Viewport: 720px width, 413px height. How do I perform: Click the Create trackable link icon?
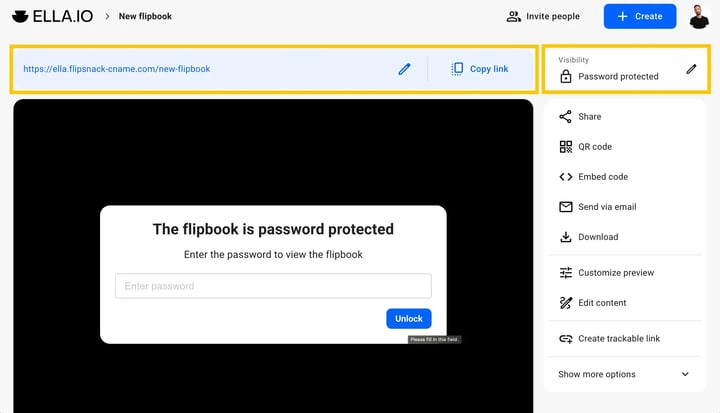click(566, 339)
